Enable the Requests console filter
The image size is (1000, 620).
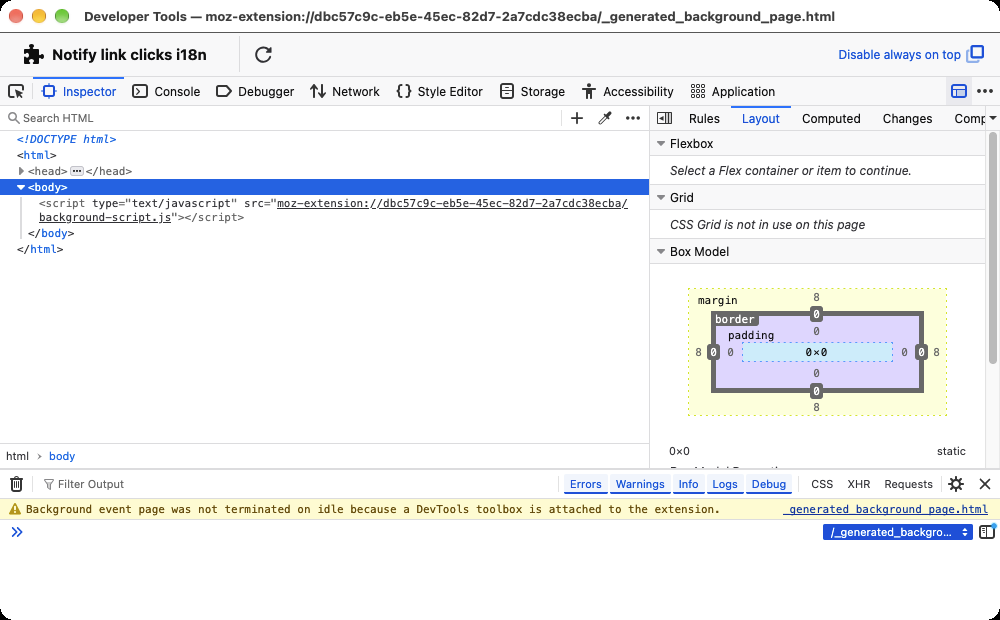[x=908, y=484]
